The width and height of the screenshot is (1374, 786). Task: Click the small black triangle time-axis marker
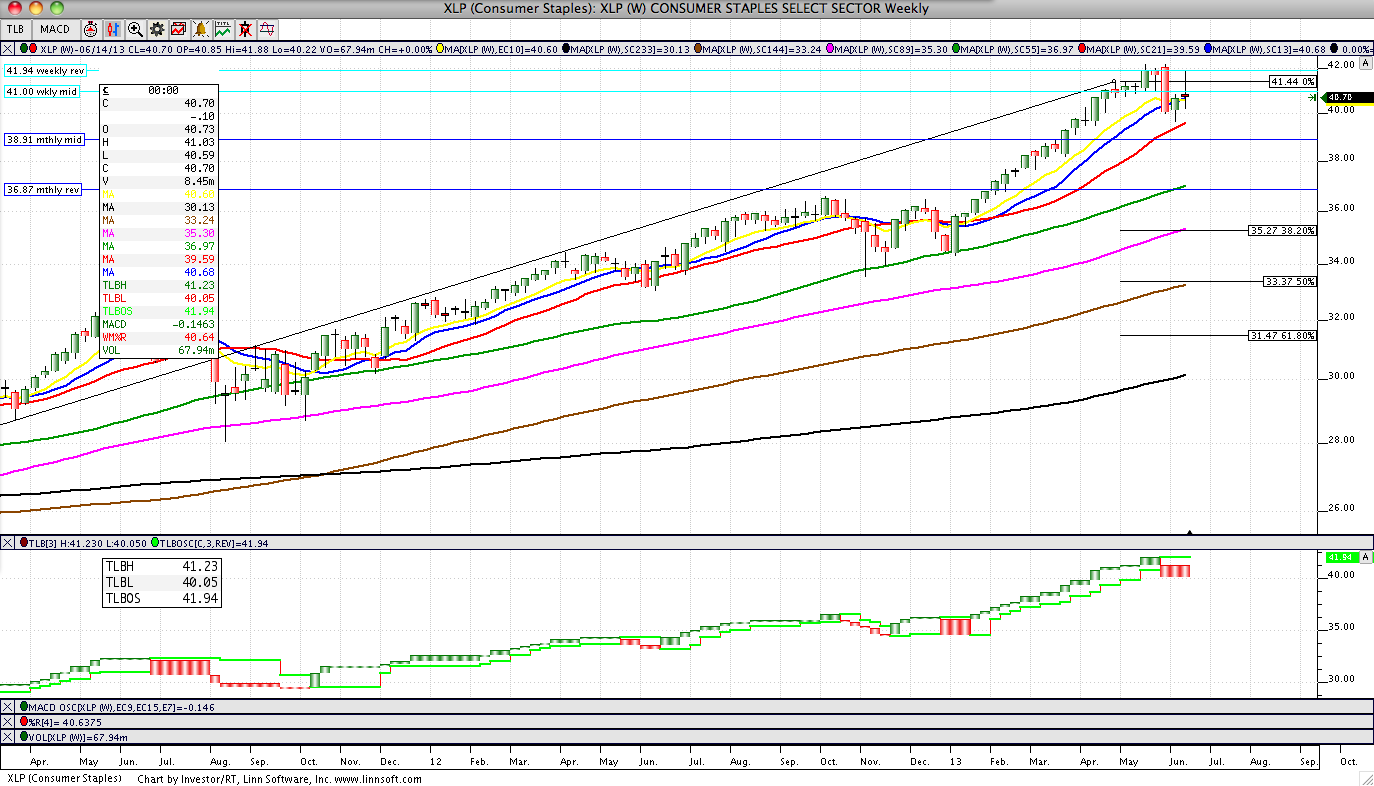click(1189, 532)
